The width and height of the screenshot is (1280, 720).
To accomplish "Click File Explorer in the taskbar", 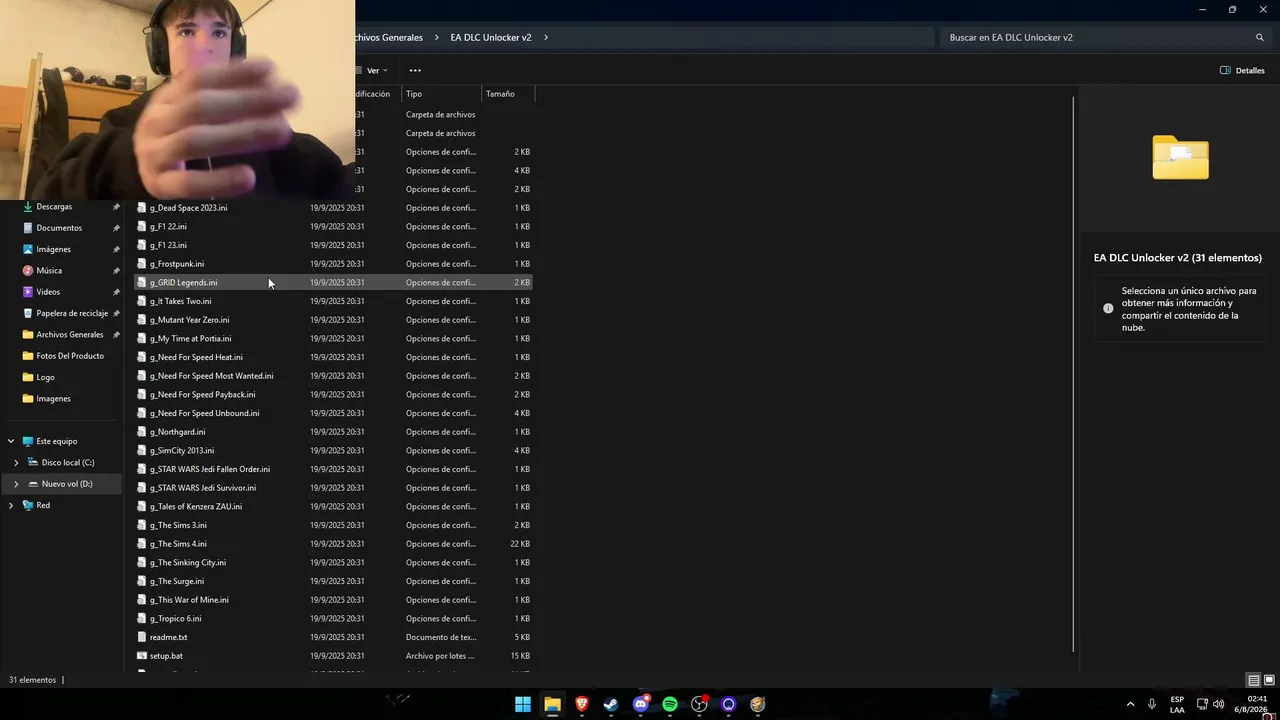I will [552, 704].
